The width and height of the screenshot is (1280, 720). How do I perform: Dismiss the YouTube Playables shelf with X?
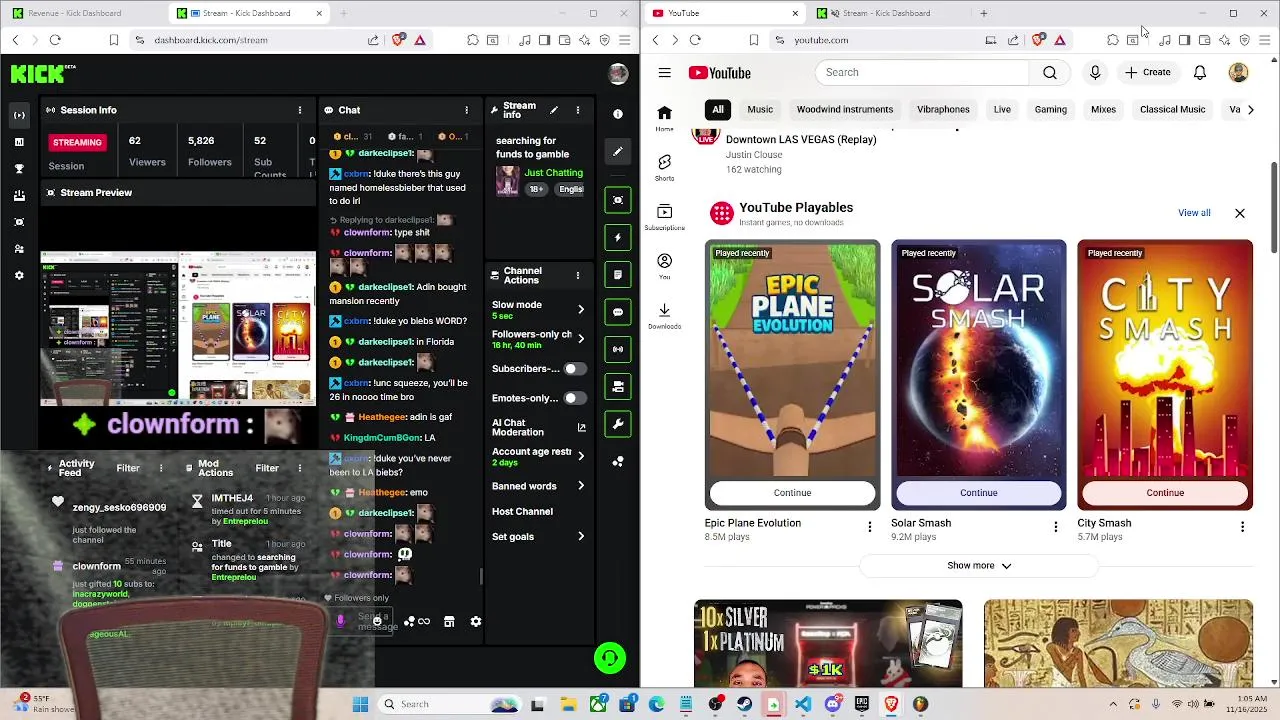tap(1240, 213)
